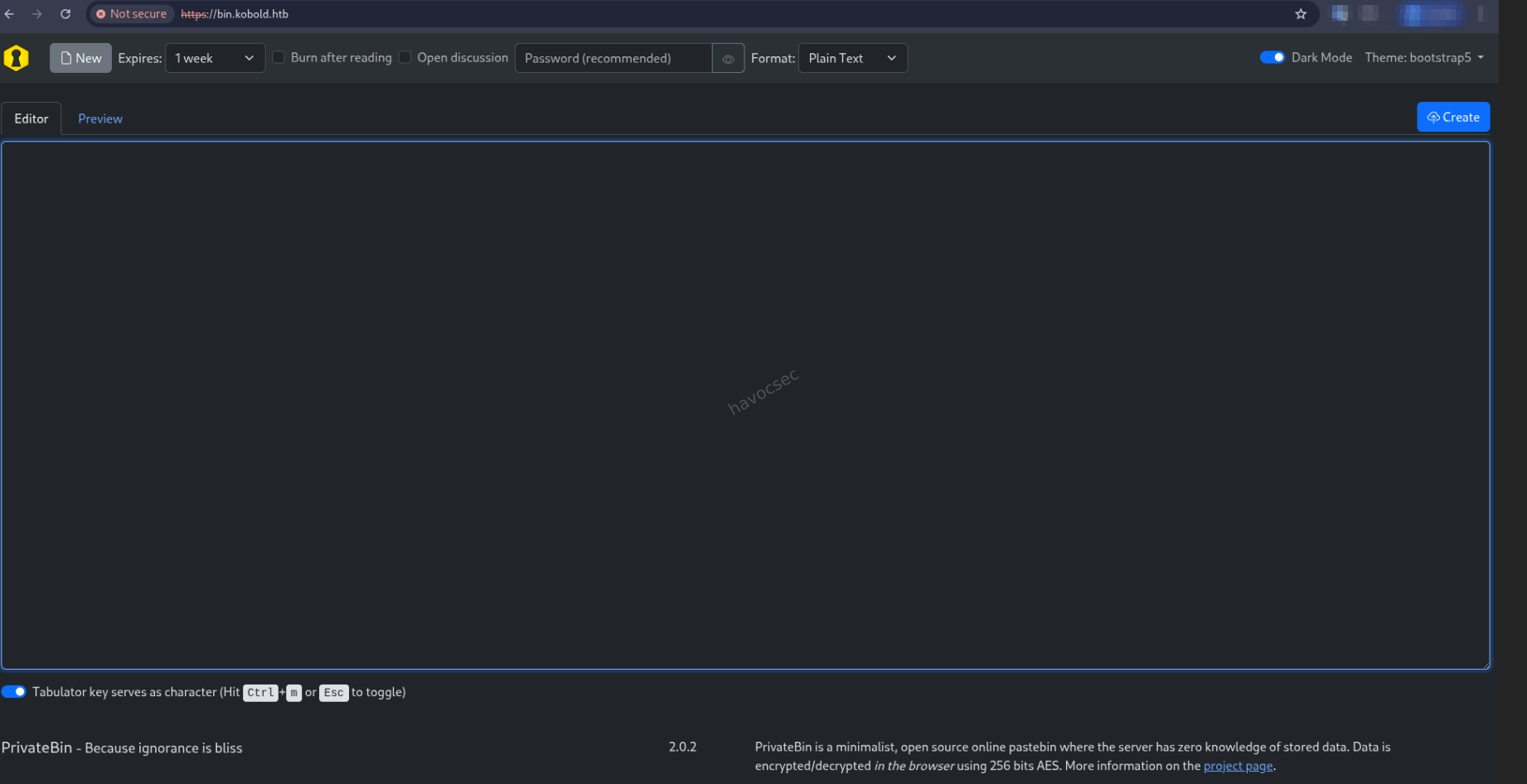Click inside the paste editor text area
Viewport: 1527px width, 784px height.
click(x=745, y=405)
